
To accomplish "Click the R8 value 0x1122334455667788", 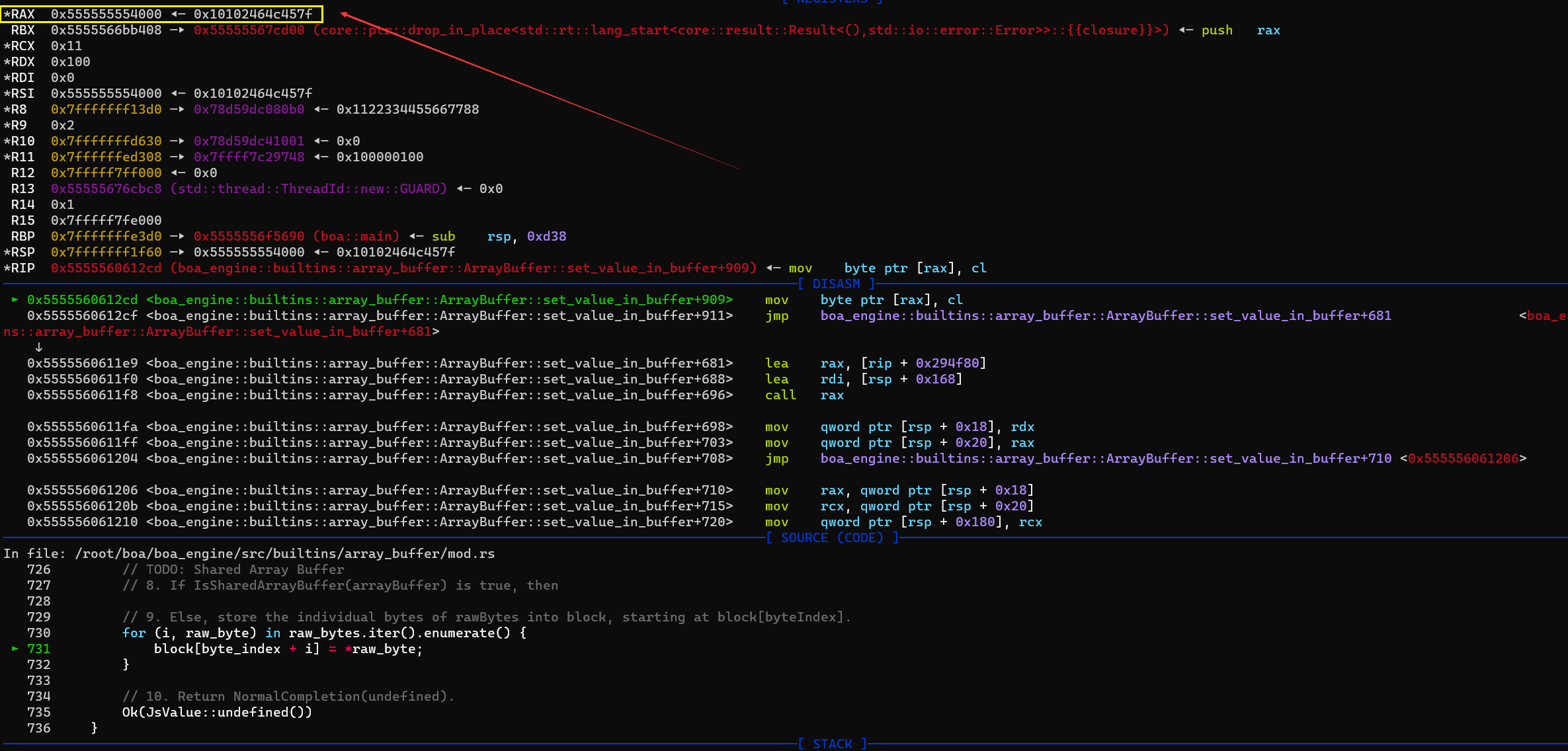I will coord(407,110).
